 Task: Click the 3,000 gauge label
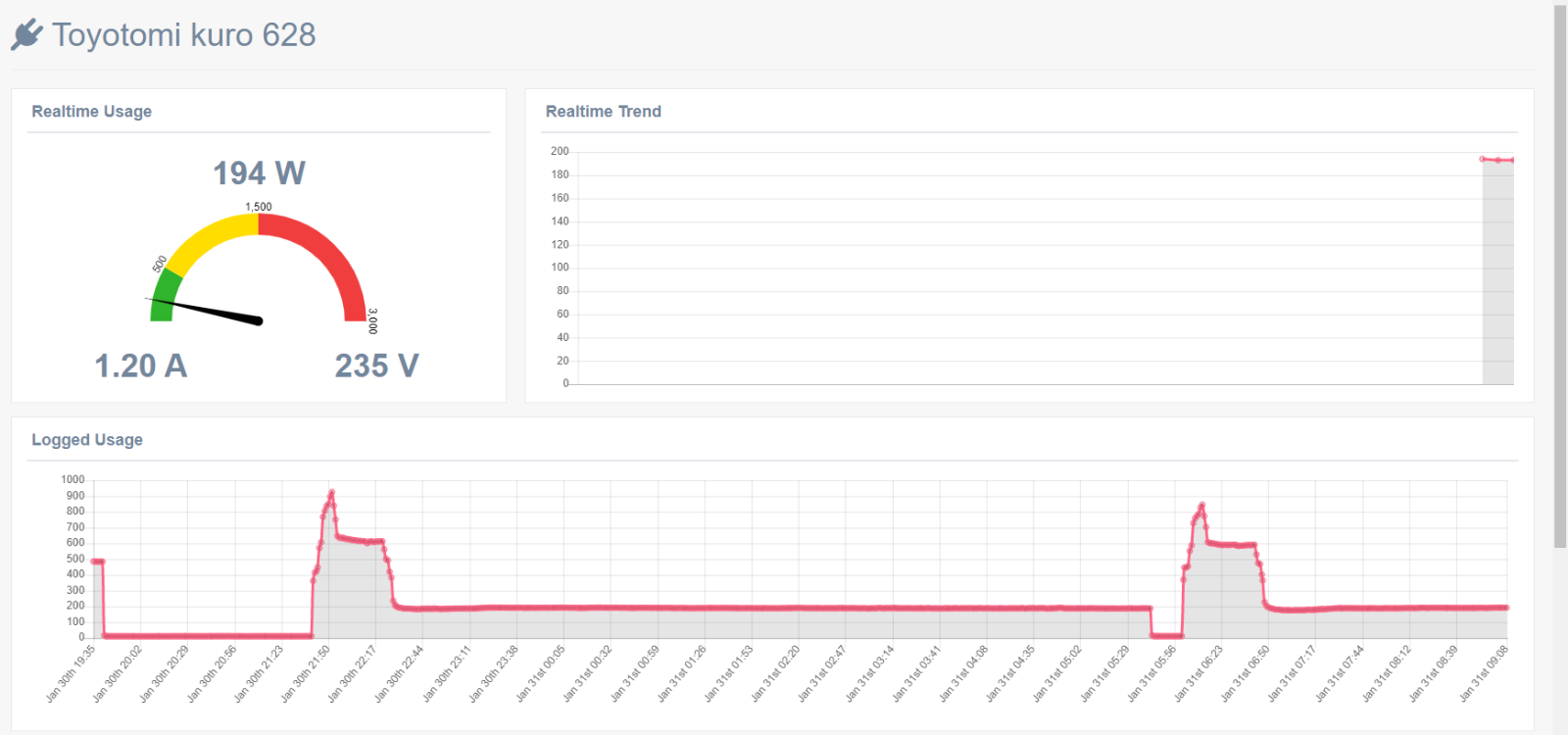coord(372,320)
